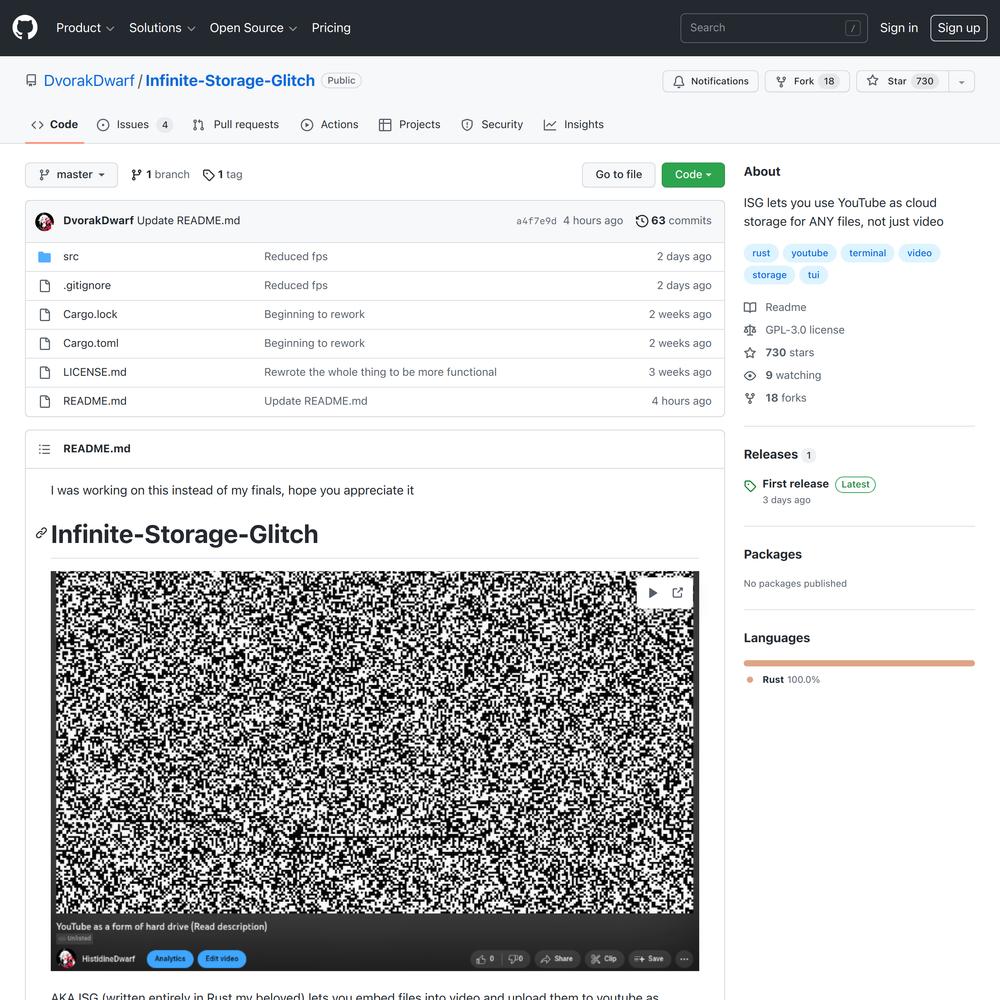The height and width of the screenshot is (1000, 1000).
Task: View the 63 commits history
Action: 673,221
